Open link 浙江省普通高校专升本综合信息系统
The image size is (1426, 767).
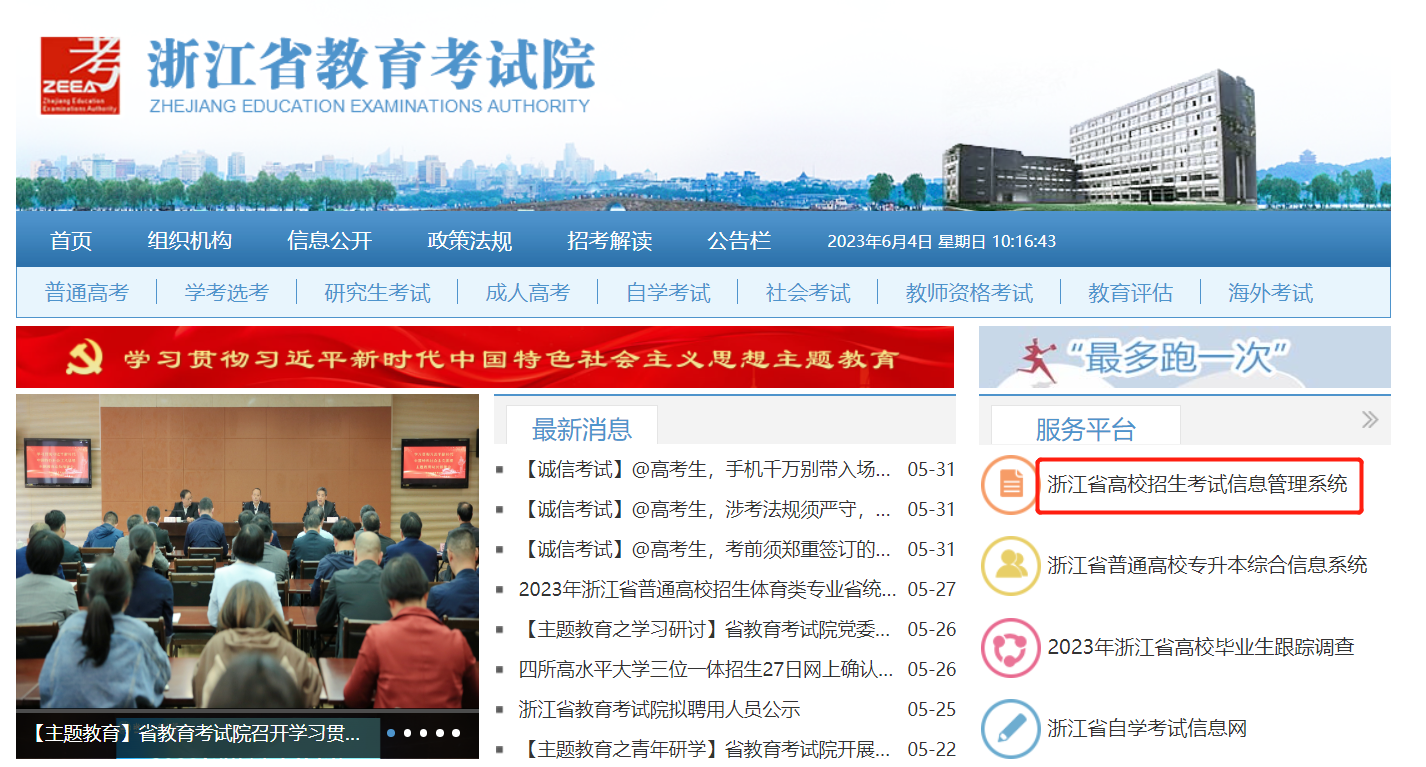1207,565
